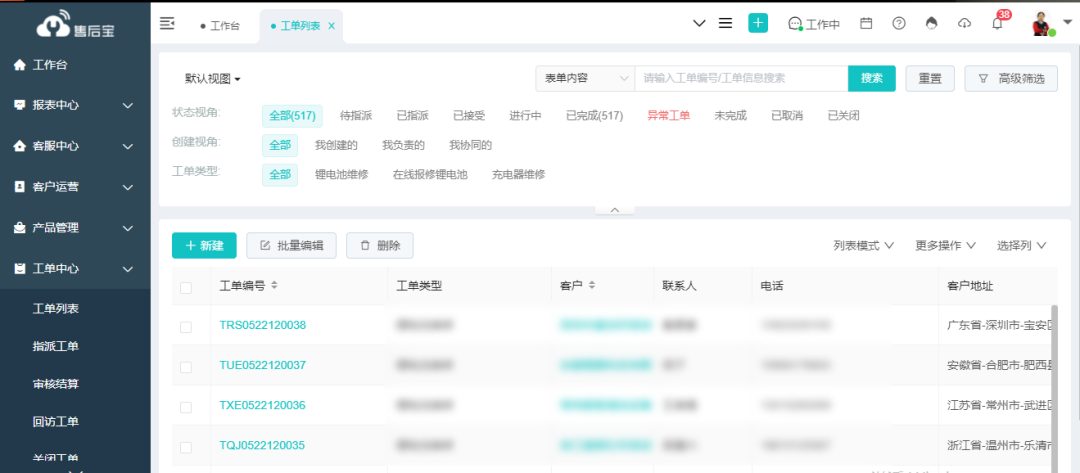
Task: Toggle the select-all checkbox in table header
Action: [x=186, y=288]
